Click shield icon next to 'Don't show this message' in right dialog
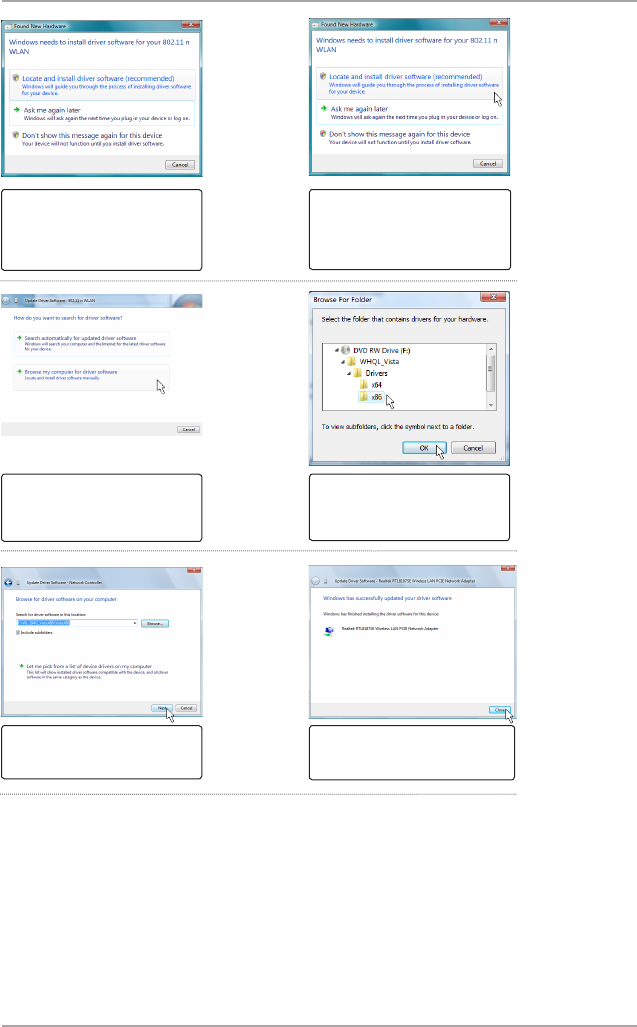 click(x=323, y=134)
